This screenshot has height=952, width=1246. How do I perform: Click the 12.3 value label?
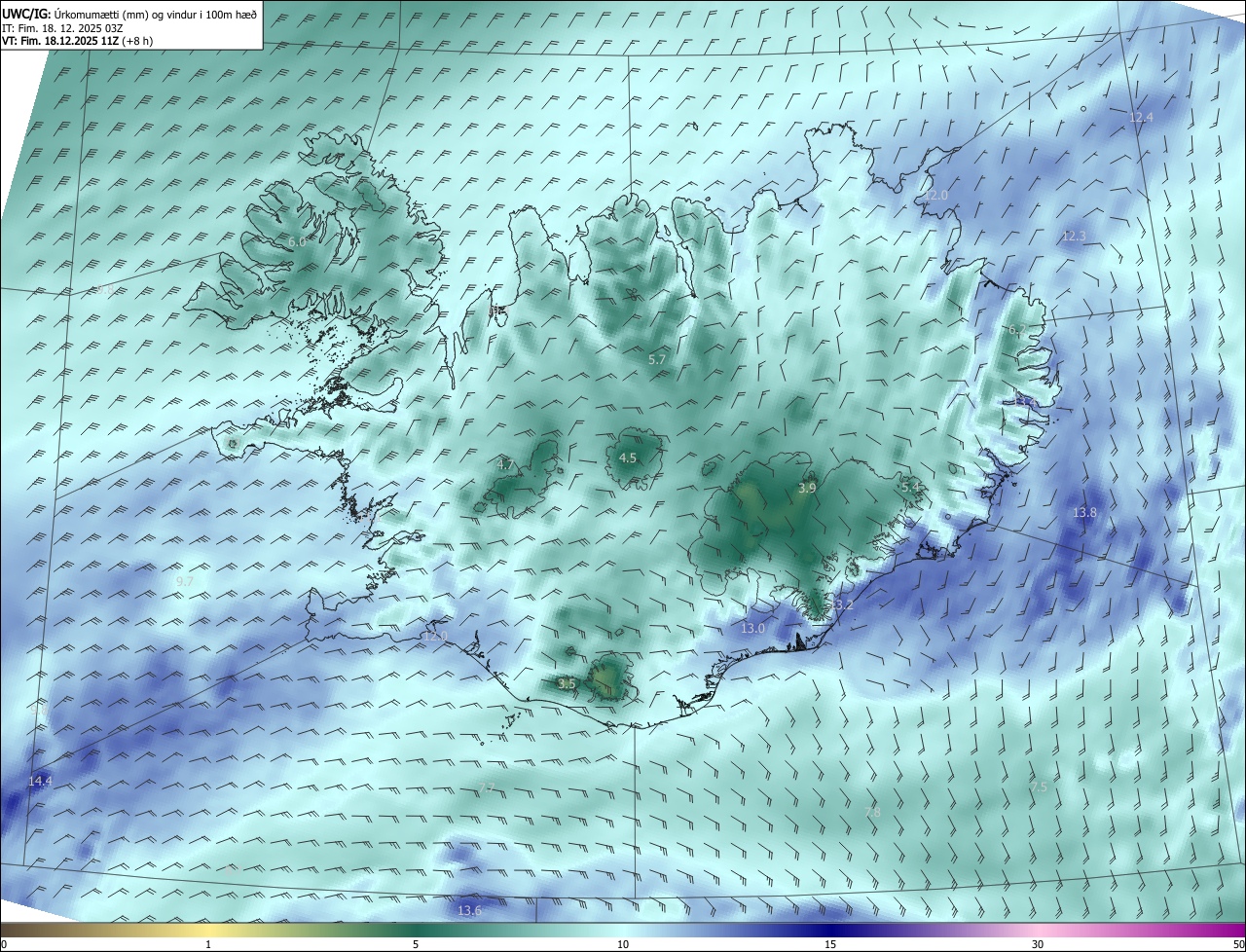[1074, 236]
